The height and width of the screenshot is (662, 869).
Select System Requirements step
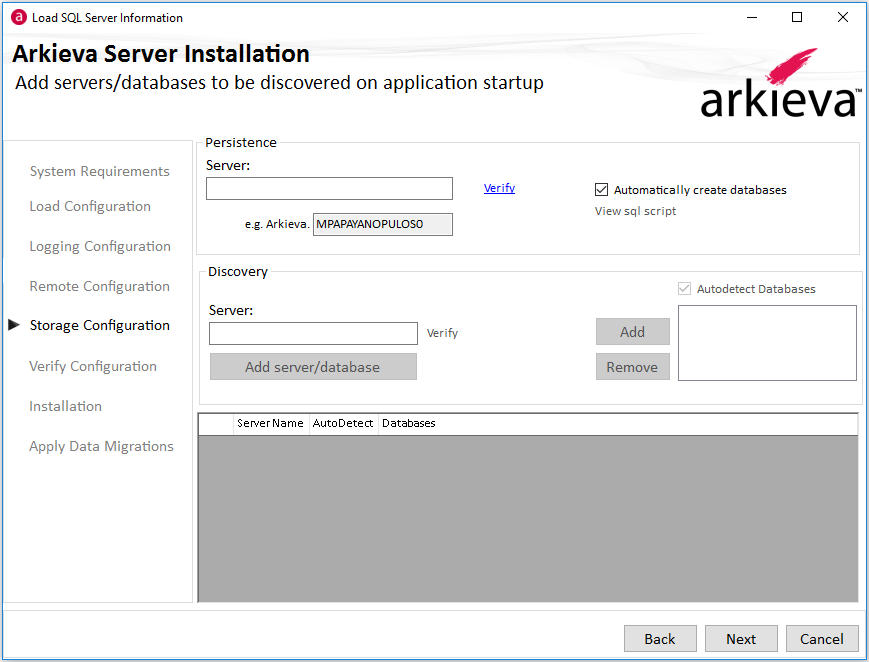click(100, 171)
